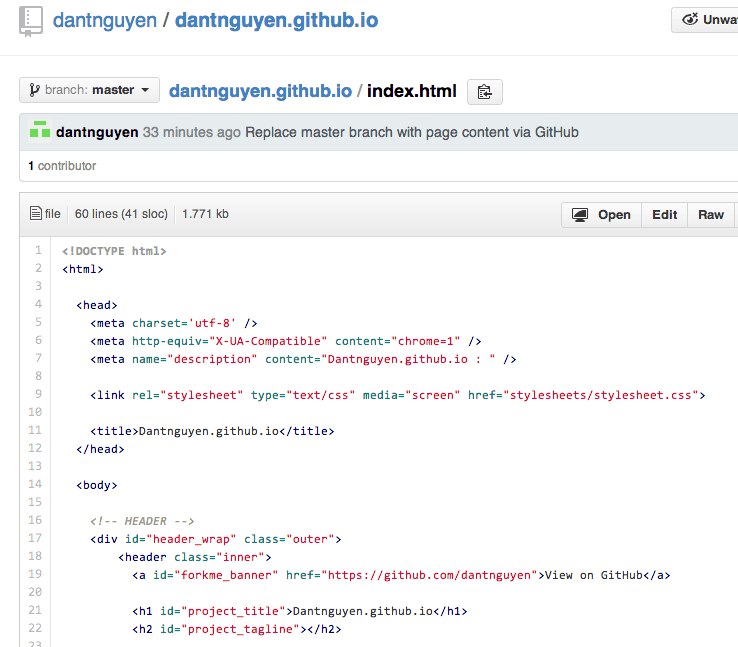Open the commit message 'Replace master branch' link
738x647 pixels.
[x=412, y=132]
